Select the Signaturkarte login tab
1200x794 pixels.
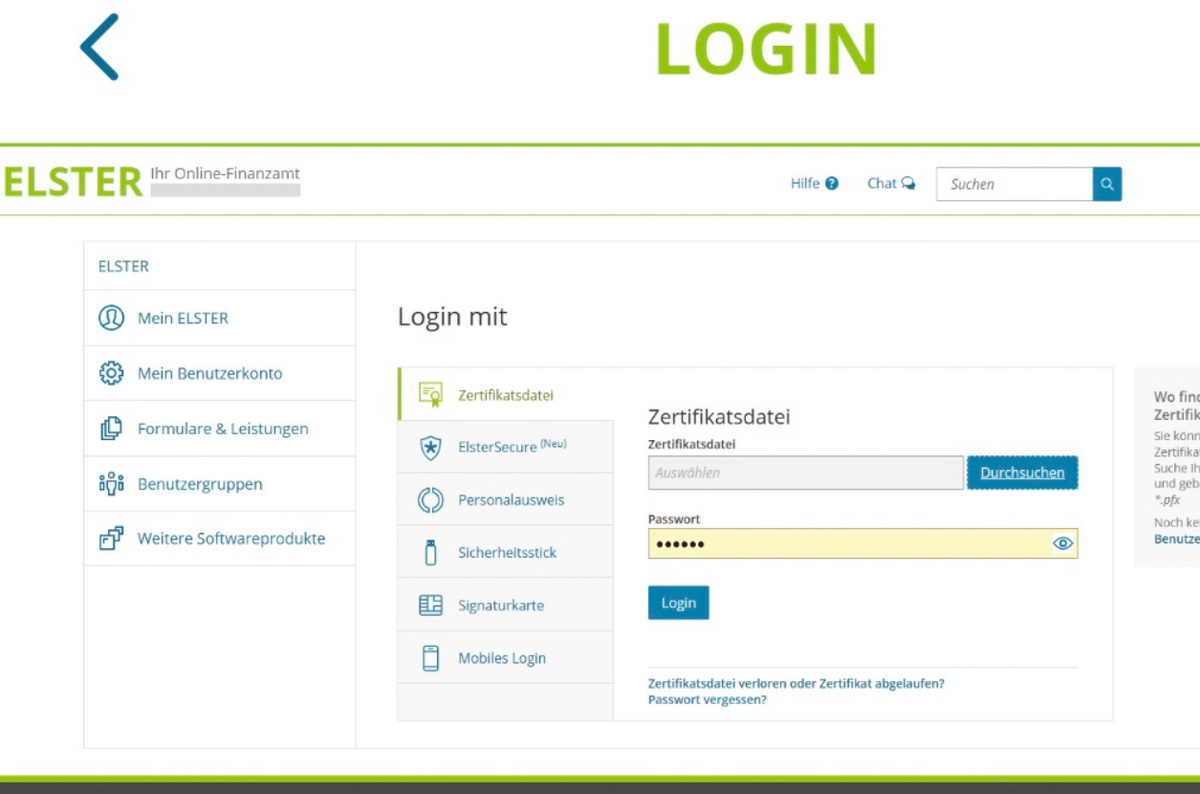click(505, 605)
